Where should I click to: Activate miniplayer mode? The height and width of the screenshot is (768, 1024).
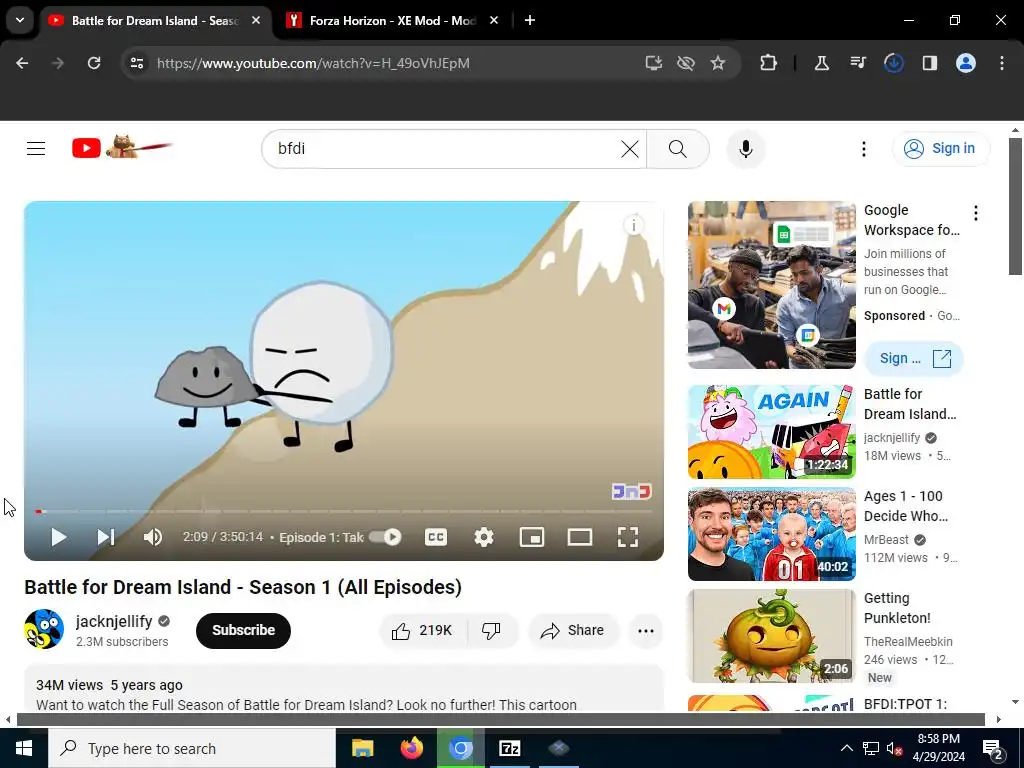click(x=532, y=537)
